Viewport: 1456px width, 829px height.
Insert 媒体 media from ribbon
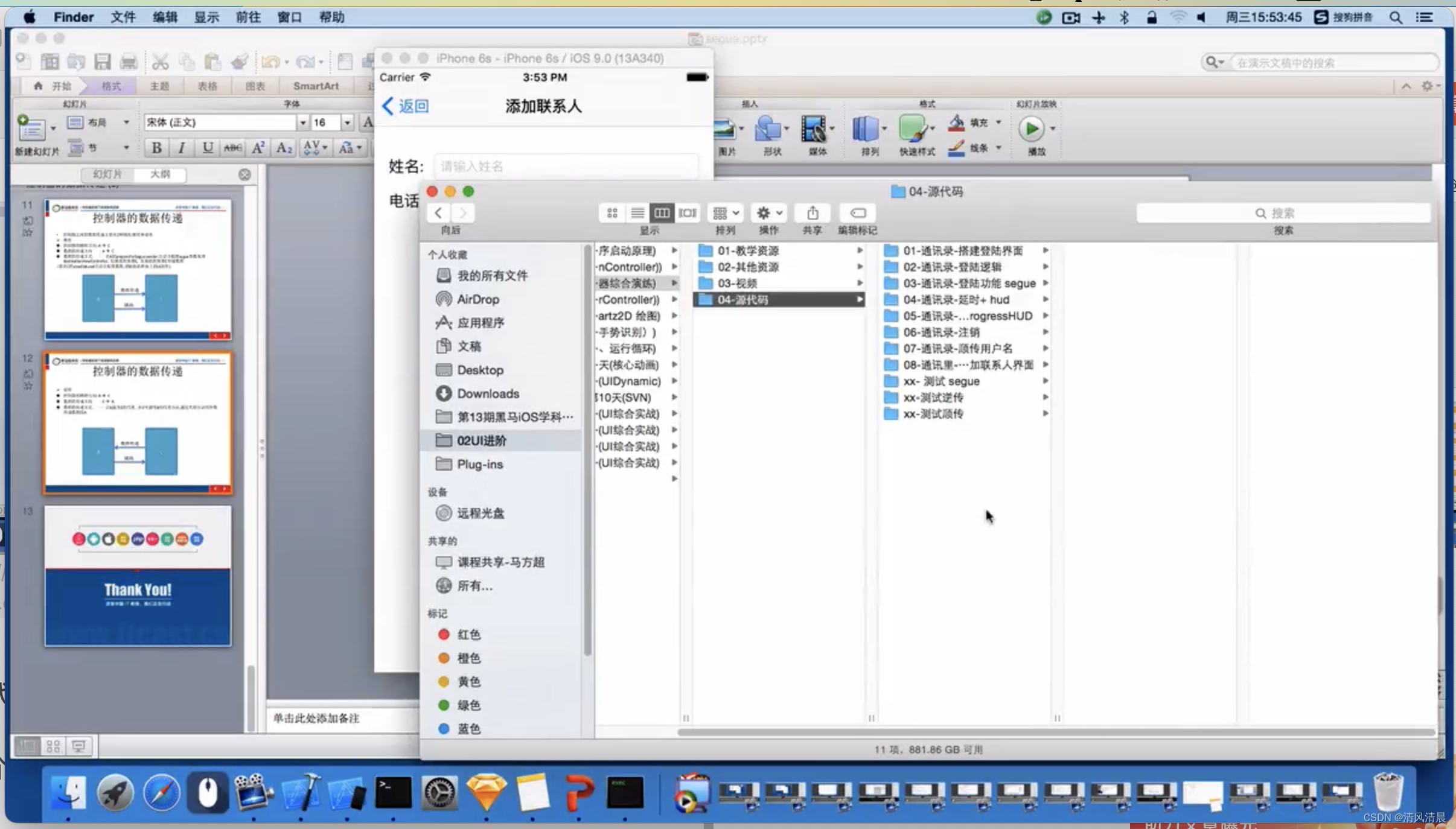(817, 135)
